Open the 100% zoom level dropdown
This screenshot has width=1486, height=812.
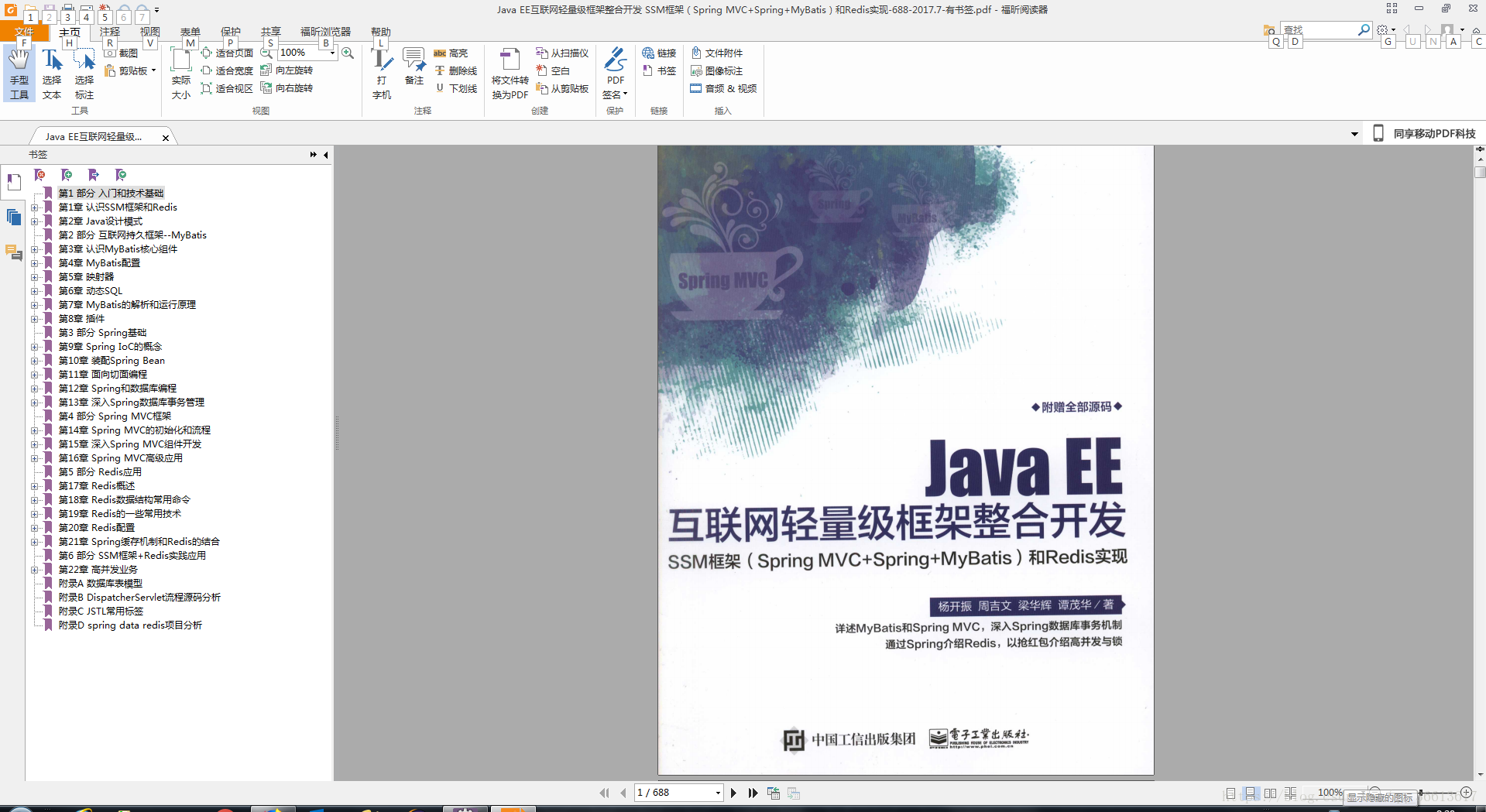pyautogui.click(x=332, y=53)
